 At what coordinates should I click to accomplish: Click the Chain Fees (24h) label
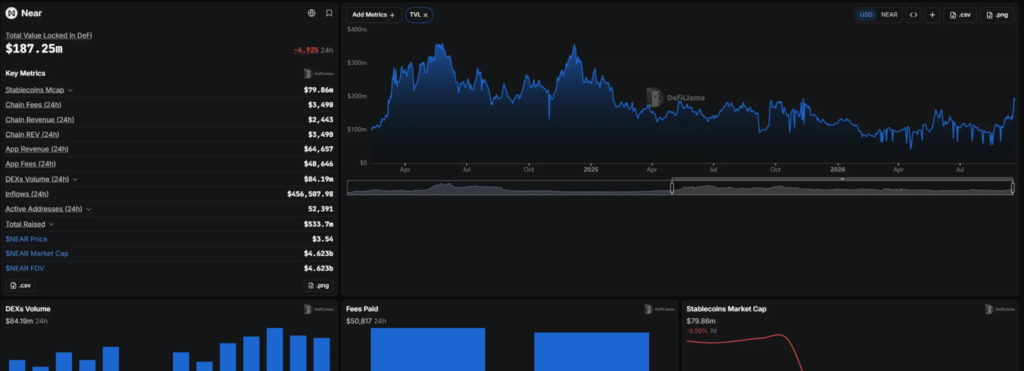pos(33,105)
